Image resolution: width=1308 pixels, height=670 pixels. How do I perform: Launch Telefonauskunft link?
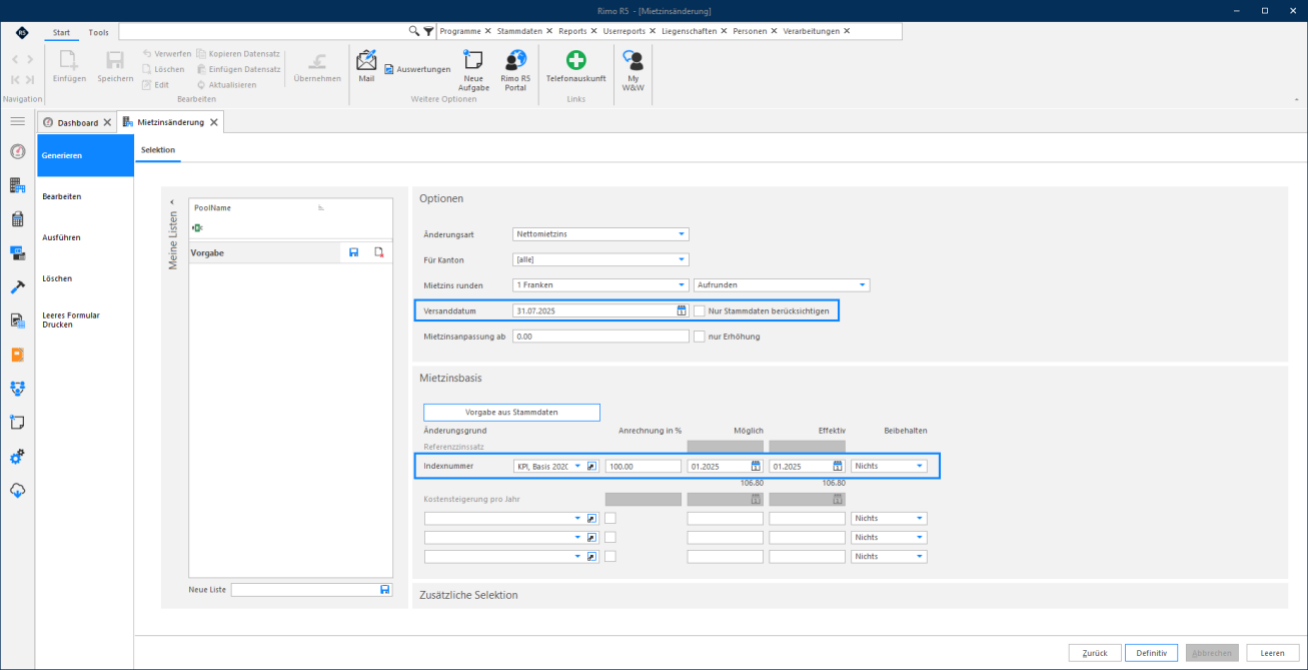pyautogui.click(x=576, y=66)
